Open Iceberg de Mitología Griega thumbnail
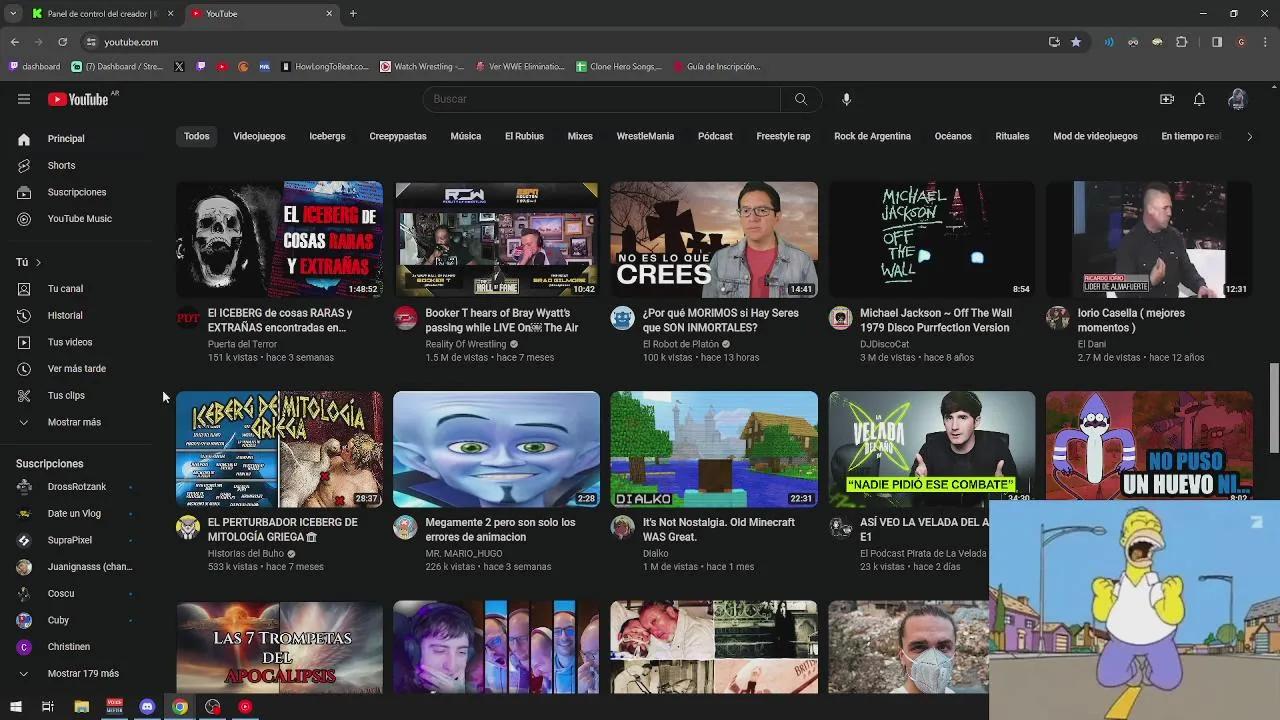The width and height of the screenshot is (1280, 720). [279, 449]
